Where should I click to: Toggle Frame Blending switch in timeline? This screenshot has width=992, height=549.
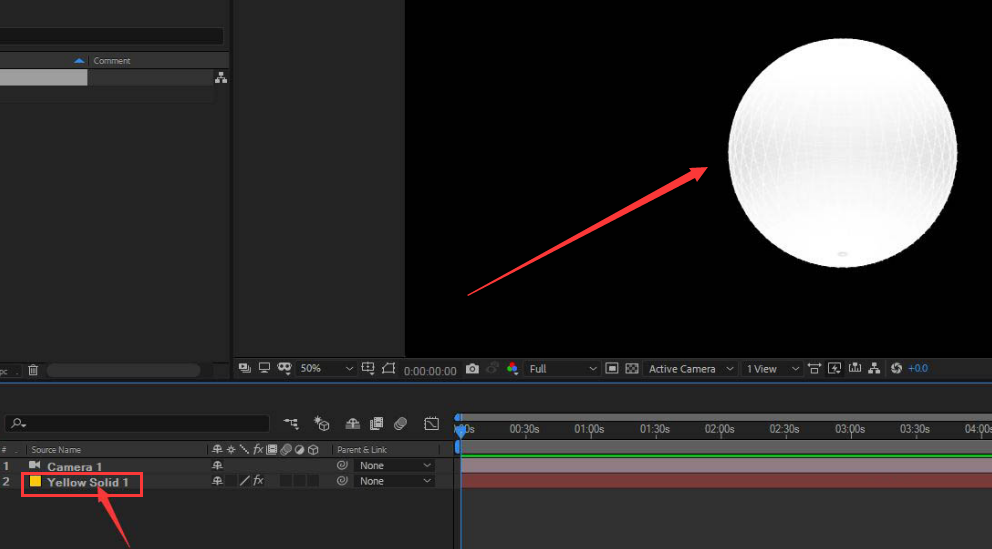tap(376, 424)
